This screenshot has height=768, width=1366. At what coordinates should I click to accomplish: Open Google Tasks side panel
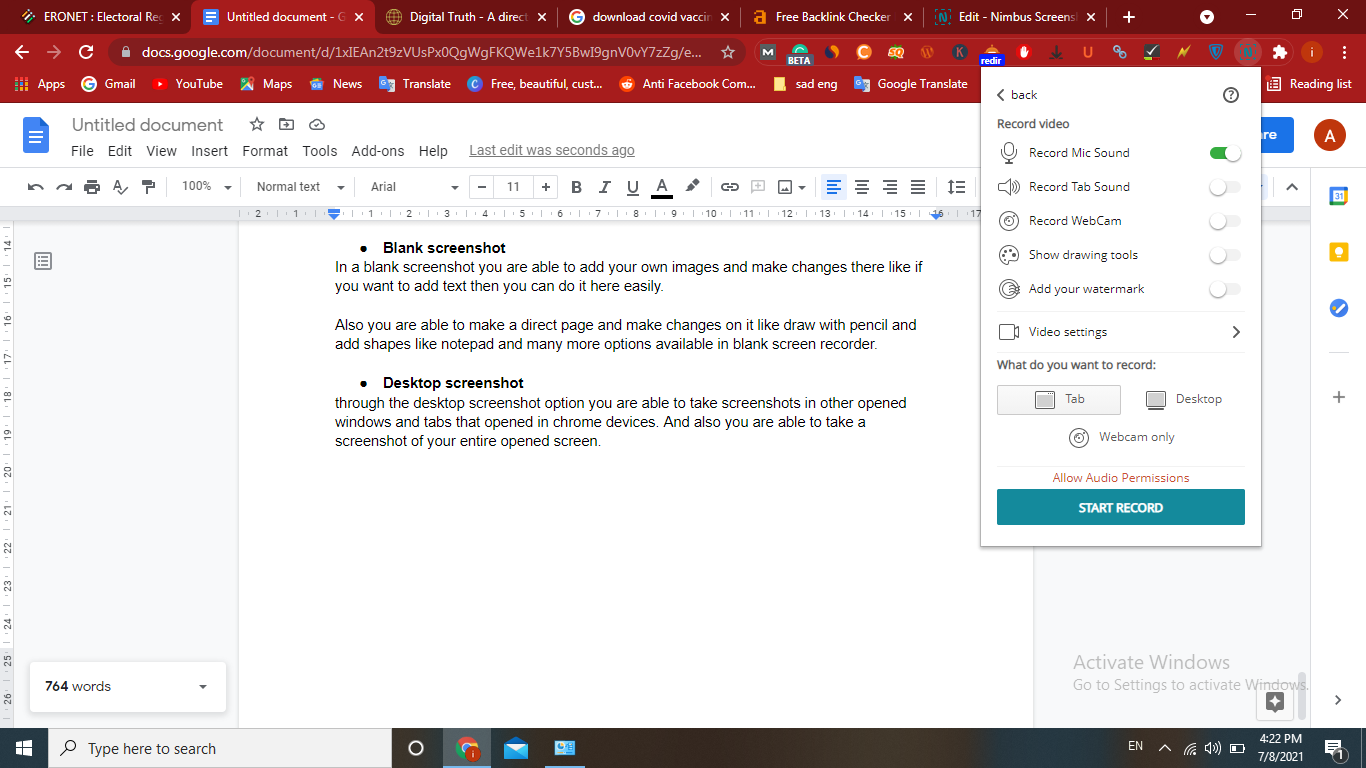tap(1339, 308)
